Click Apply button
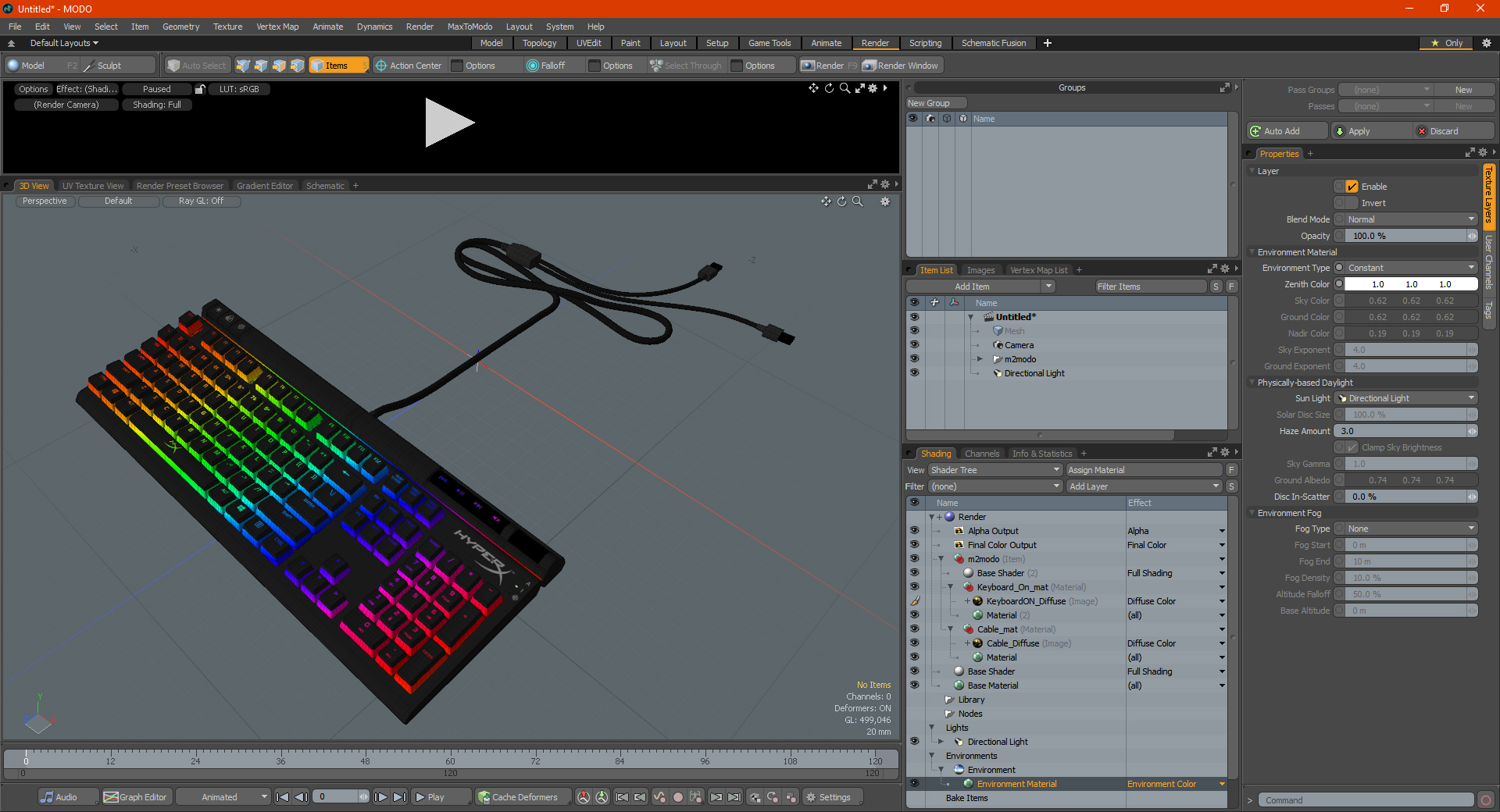The image size is (1500, 812). [x=1371, y=131]
